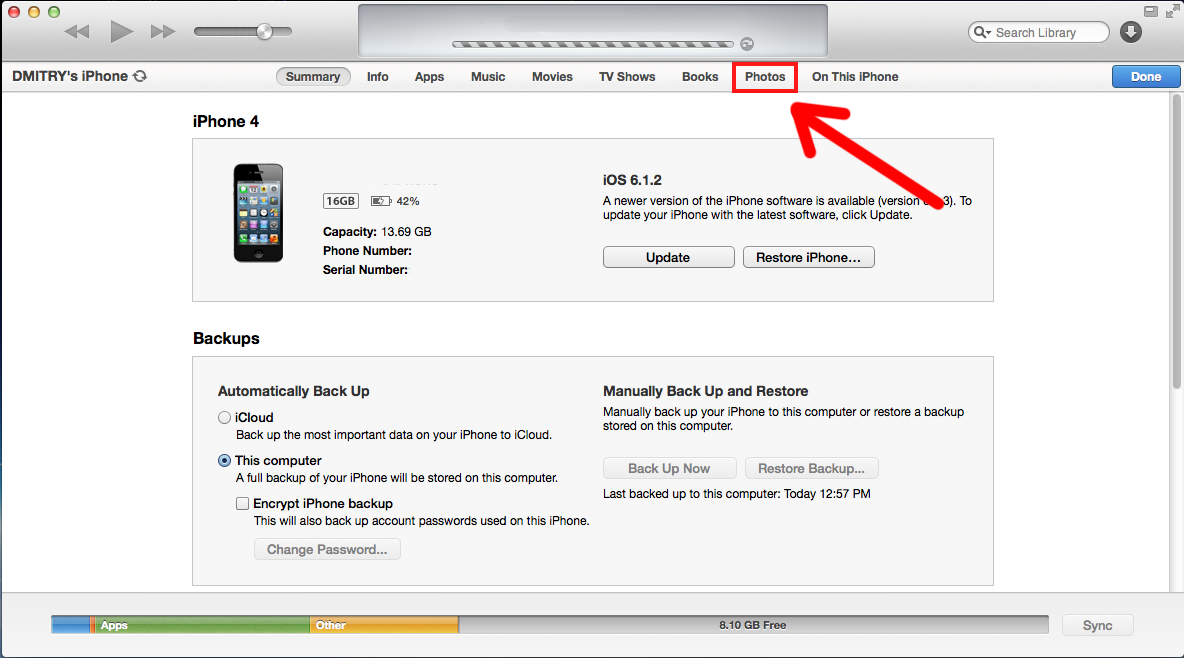Open the search magnifier dropdown
The height and width of the screenshot is (658, 1184).
click(982, 32)
